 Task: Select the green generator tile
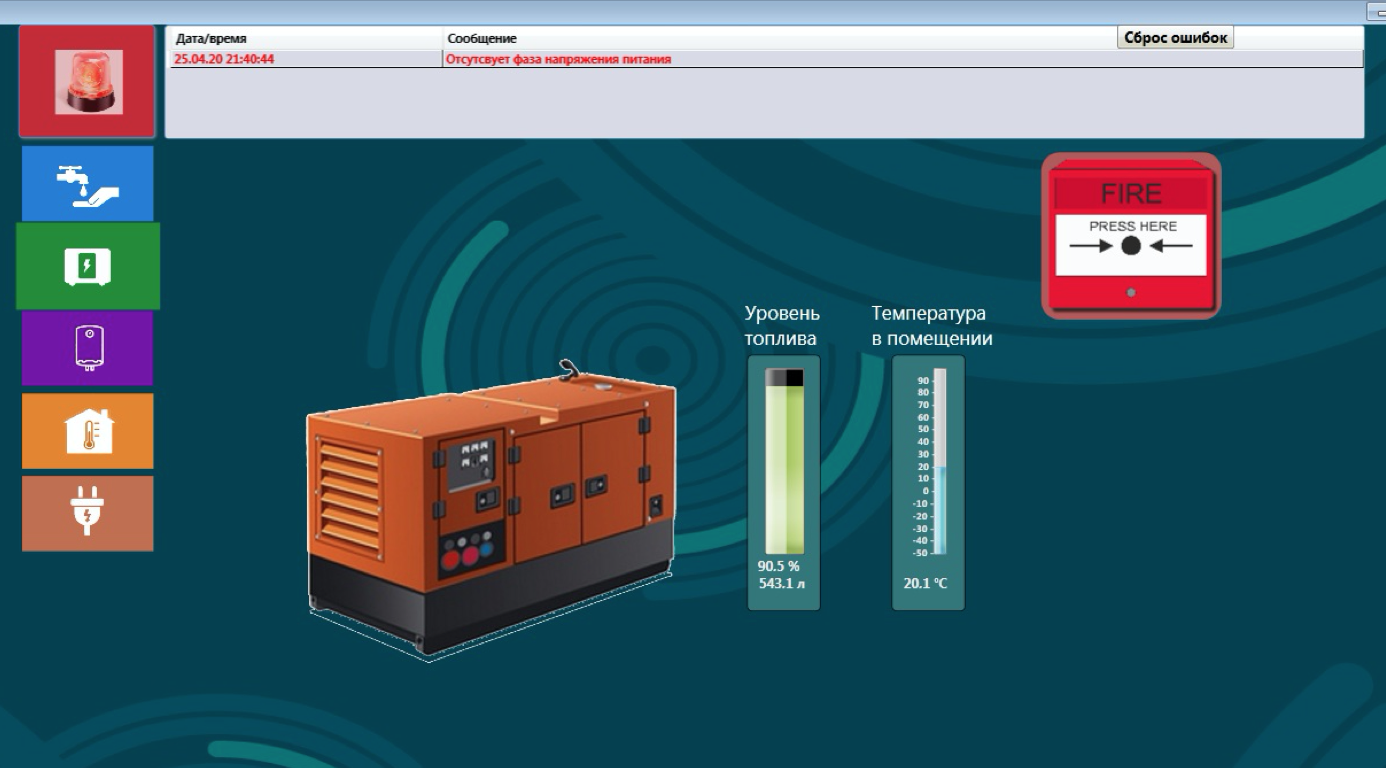pyautogui.click(x=88, y=266)
